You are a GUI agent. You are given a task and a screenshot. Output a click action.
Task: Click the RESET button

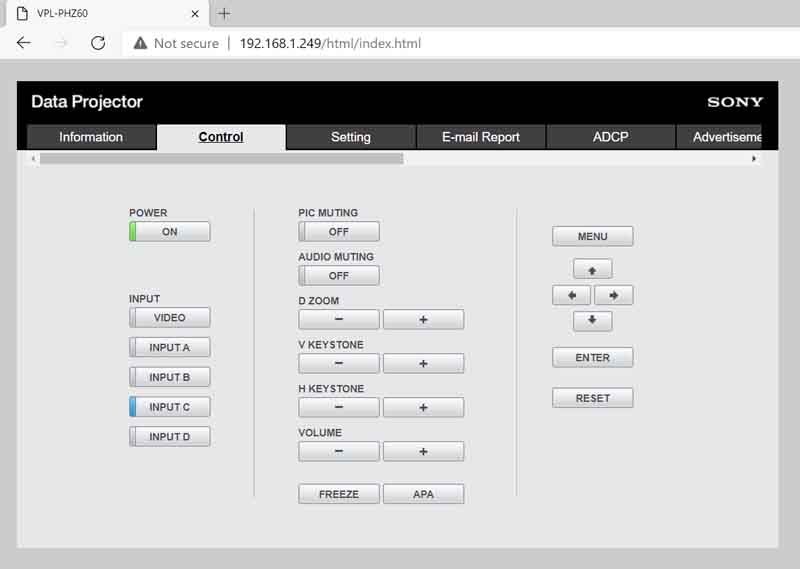[x=592, y=398]
